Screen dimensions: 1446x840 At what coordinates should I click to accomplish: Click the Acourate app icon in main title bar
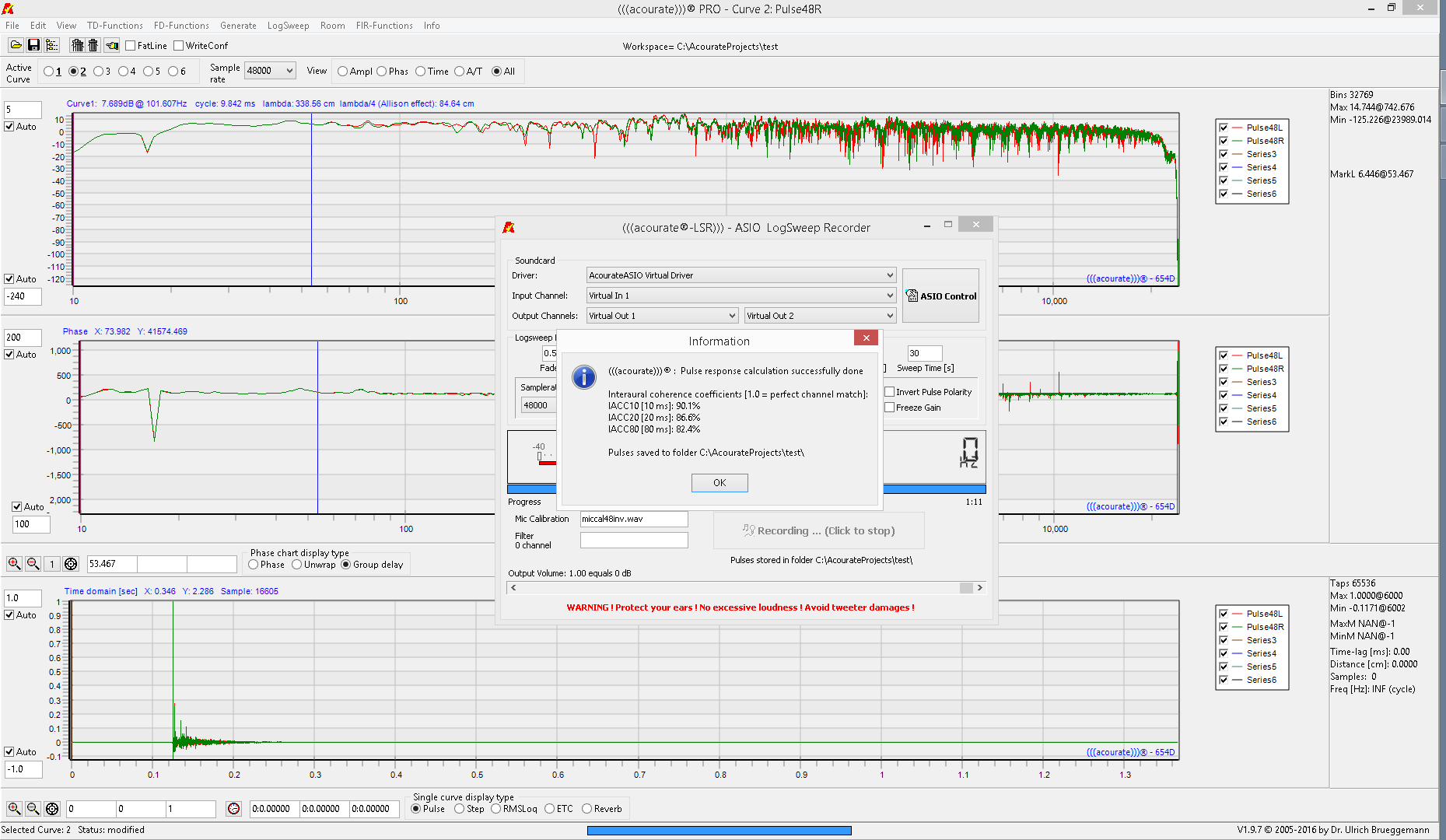coord(8,9)
